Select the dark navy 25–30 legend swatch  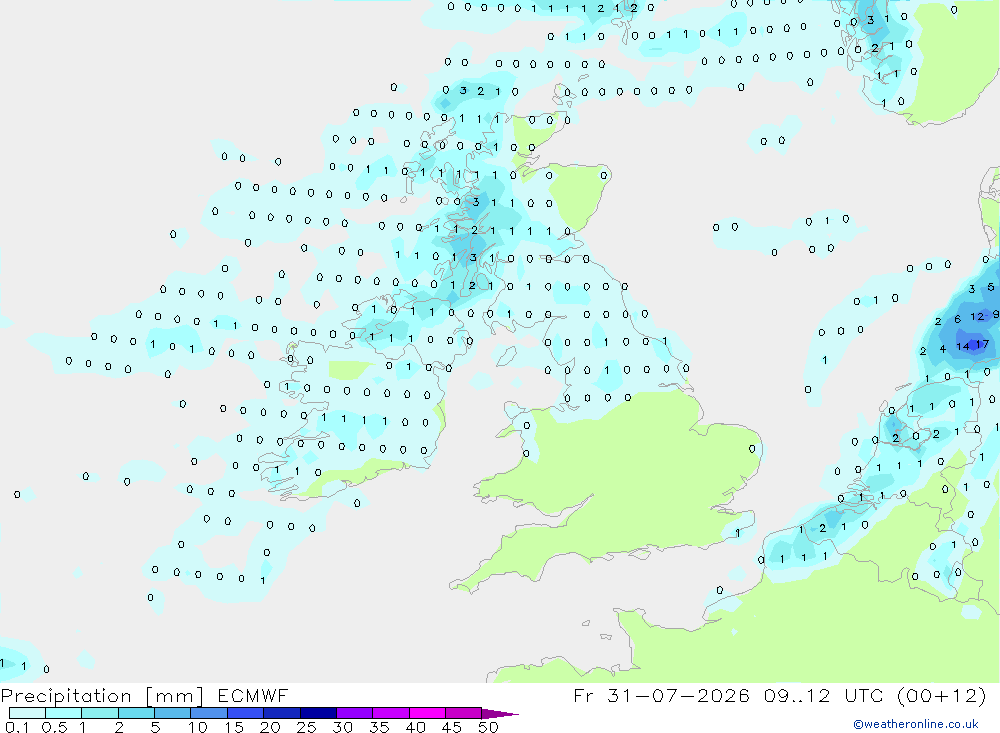click(x=318, y=713)
